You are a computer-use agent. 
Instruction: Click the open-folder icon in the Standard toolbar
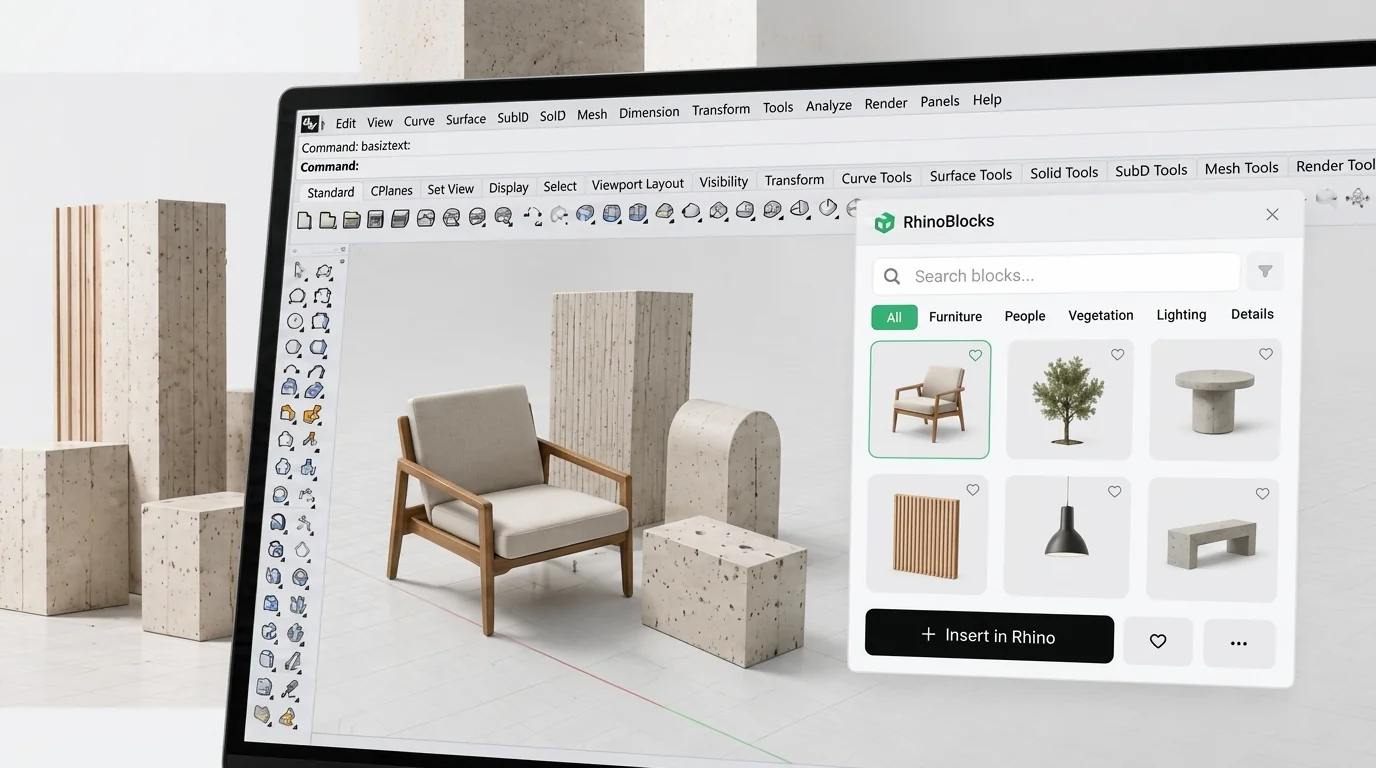coord(351,219)
